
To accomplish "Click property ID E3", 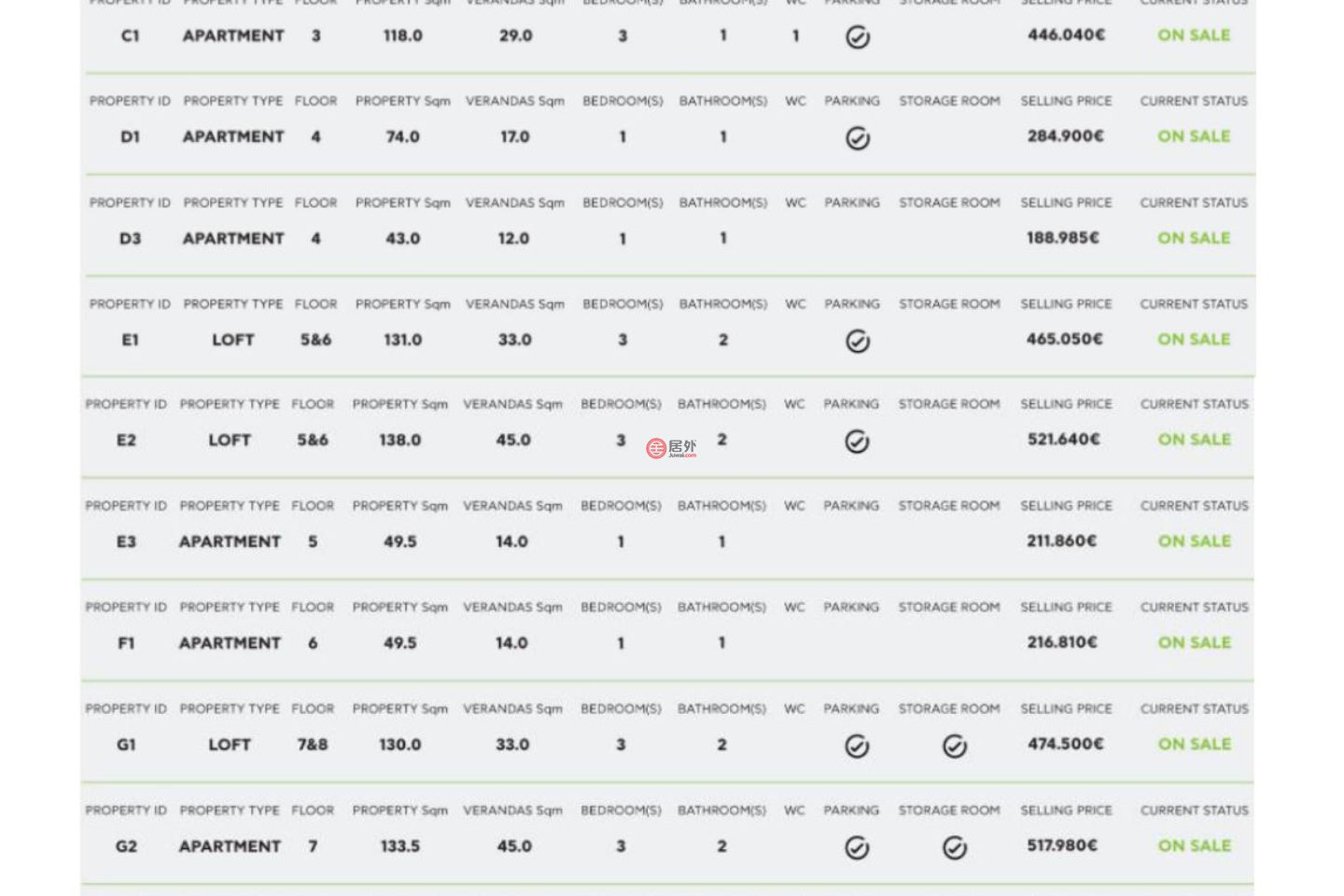I will click(x=126, y=541).
